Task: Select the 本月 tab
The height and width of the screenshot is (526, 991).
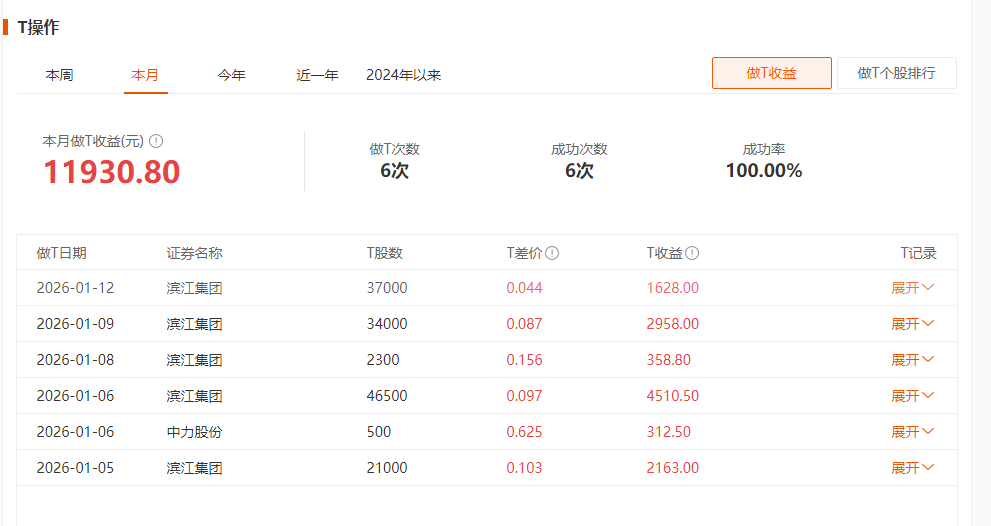Action: pyautogui.click(x=145, y=75)
